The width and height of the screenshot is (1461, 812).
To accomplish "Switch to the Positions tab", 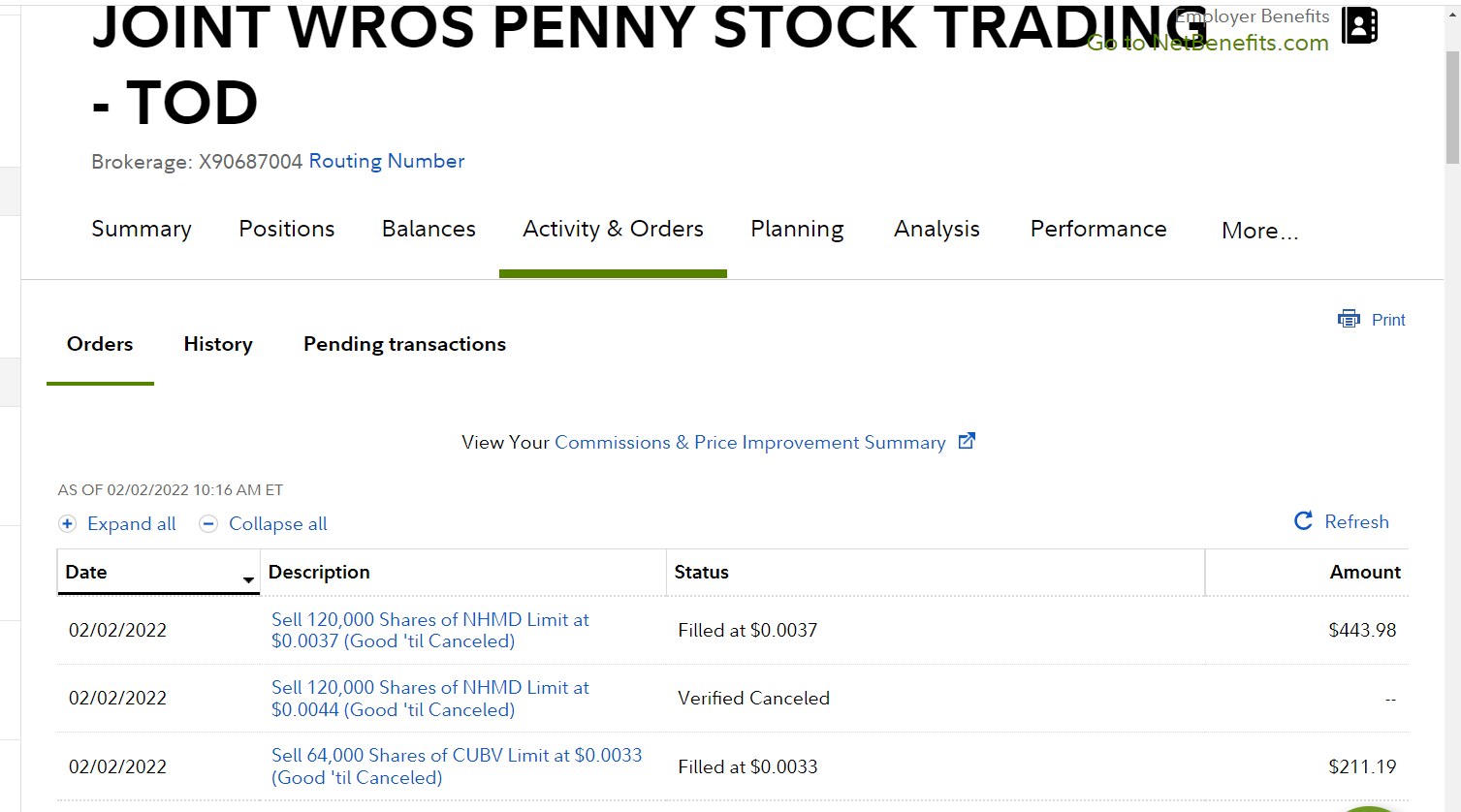I will pyautogui.click(x=287, y=229).
